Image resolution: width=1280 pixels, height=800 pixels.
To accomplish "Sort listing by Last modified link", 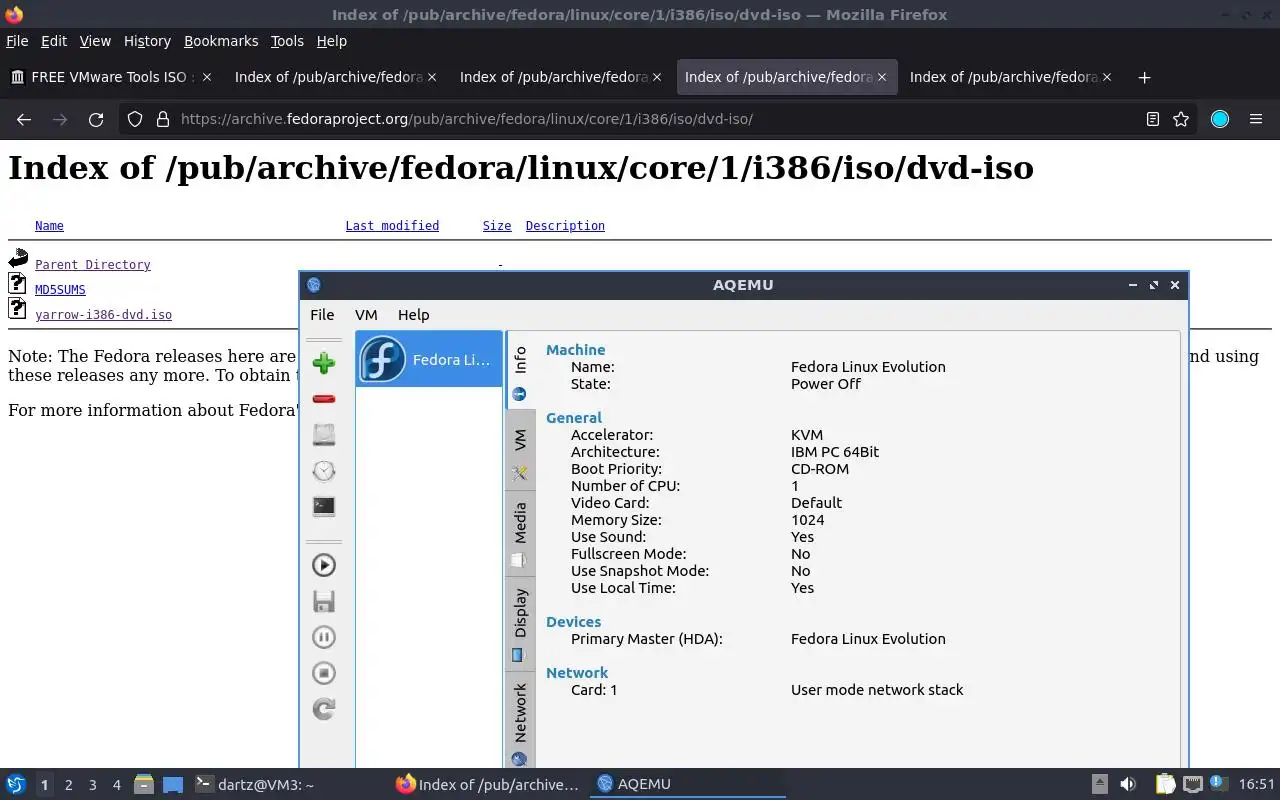I will (392, 226).
